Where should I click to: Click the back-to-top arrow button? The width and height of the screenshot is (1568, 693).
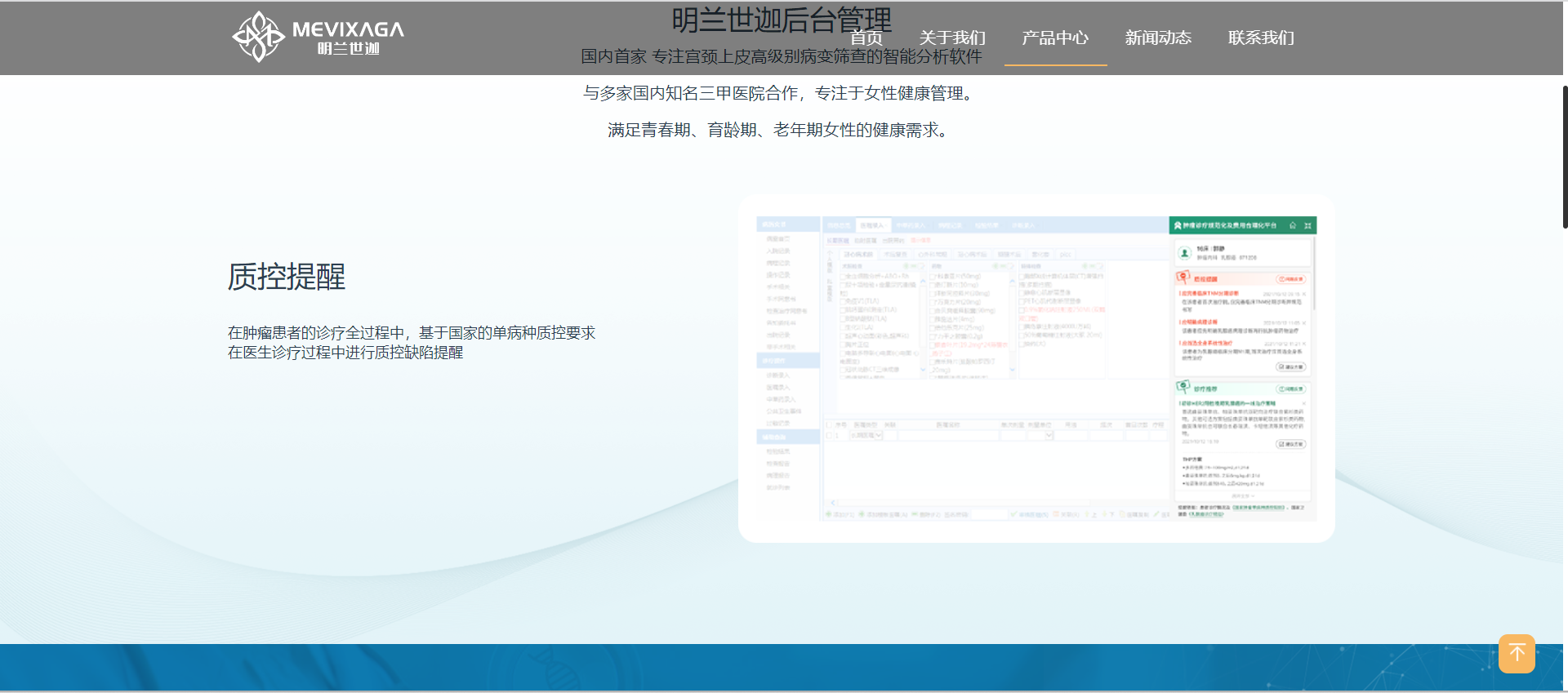(1517, 654)
